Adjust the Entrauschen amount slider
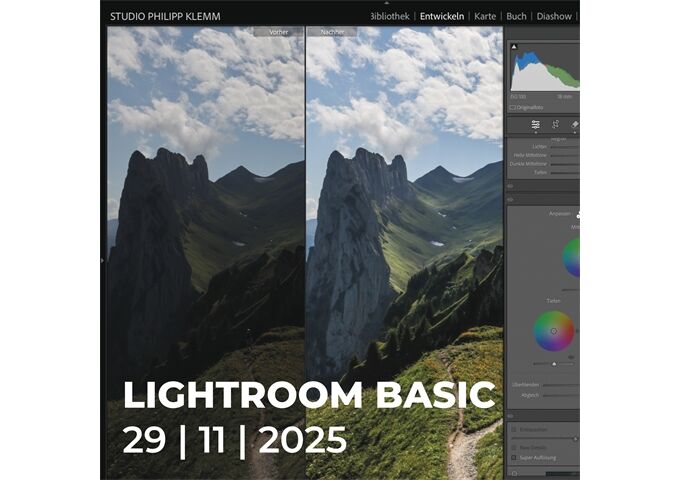The width and height of the screenshot is (680, 480). [545, 439]
